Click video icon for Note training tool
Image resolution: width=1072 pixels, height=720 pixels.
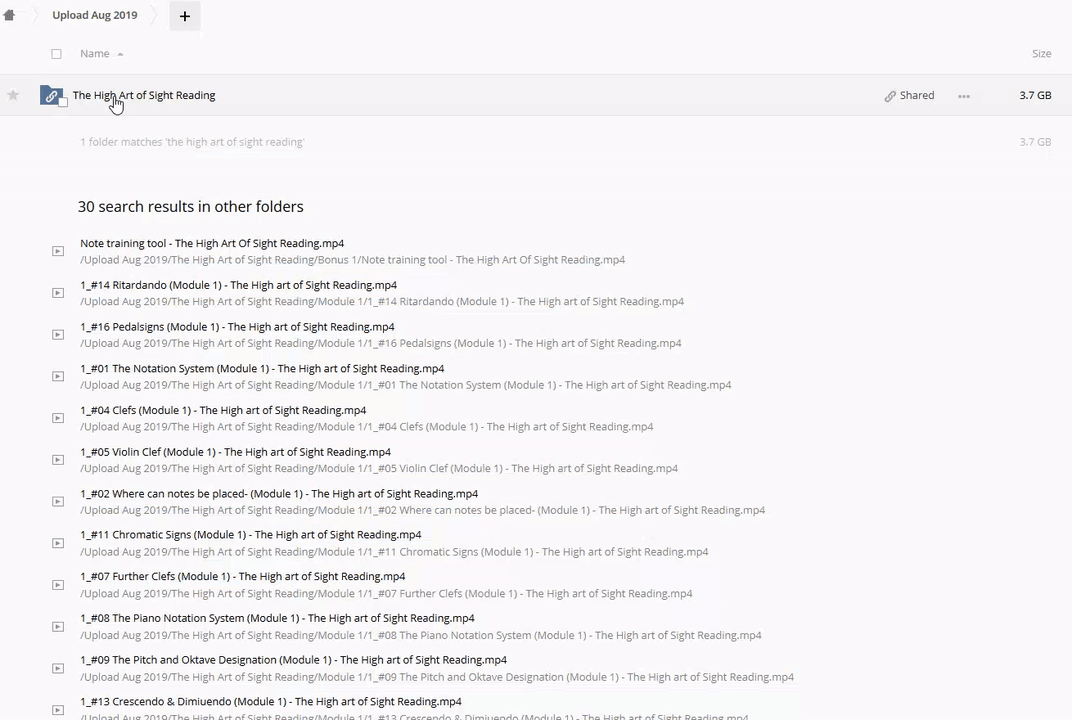[x=58, y=251]
